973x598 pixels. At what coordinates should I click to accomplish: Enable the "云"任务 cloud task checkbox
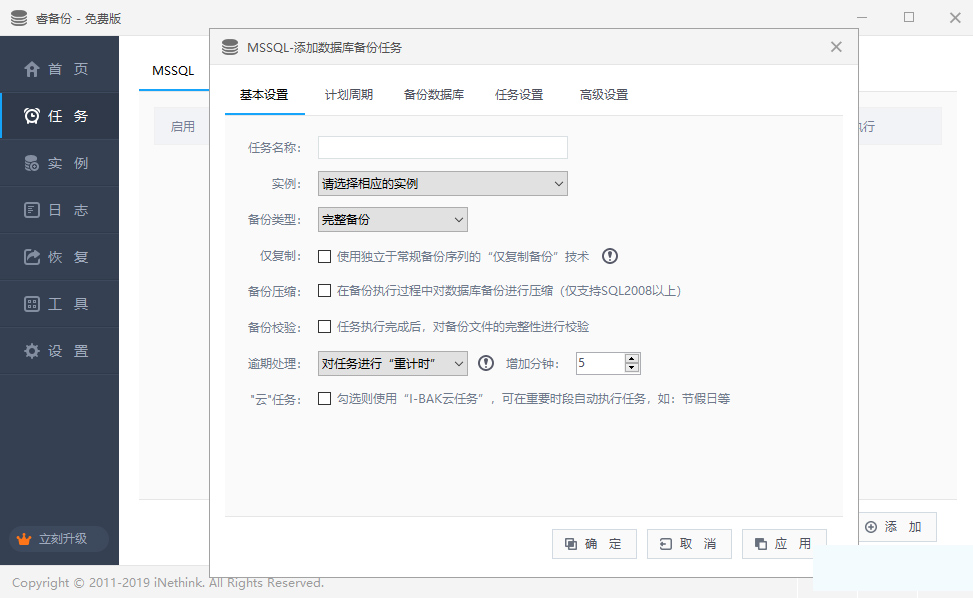click(x=324, y=397)
